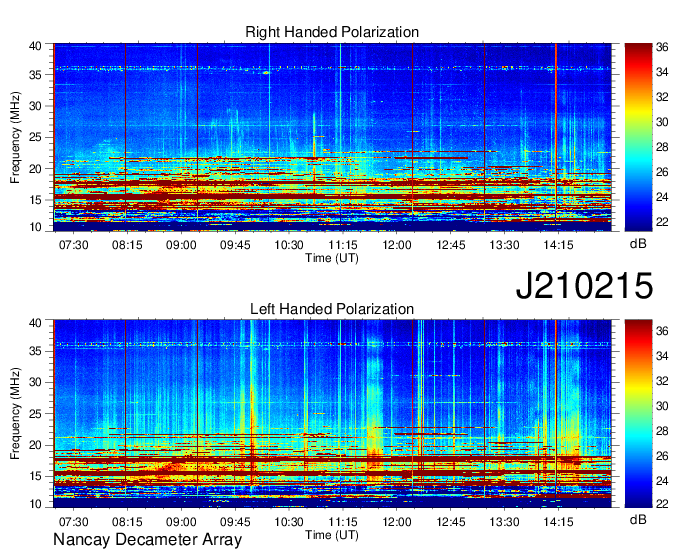Click 08:15 time tick on Left Handed plot
Viewport: 680px width, 552px height.
127,522
